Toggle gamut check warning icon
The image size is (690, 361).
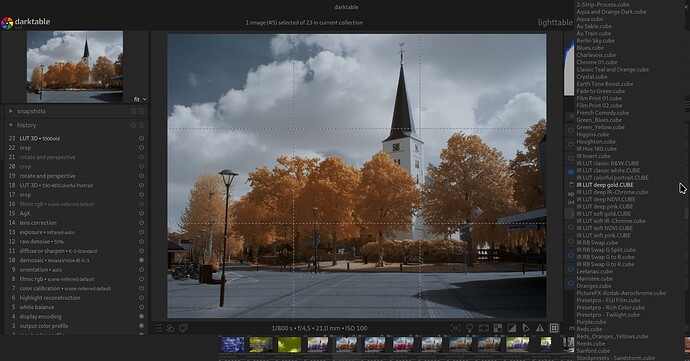[540, 328]
